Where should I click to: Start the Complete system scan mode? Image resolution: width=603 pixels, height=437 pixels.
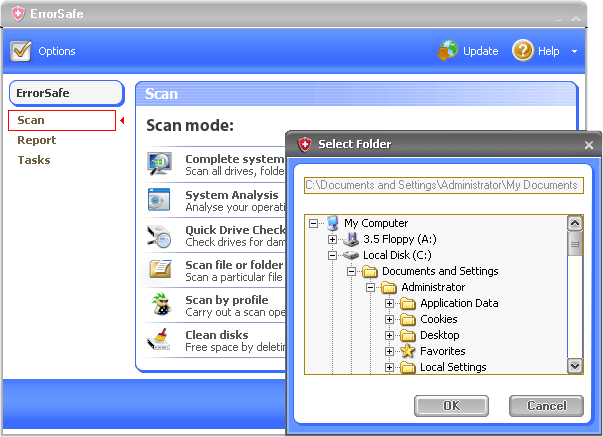tap(215, 164)
